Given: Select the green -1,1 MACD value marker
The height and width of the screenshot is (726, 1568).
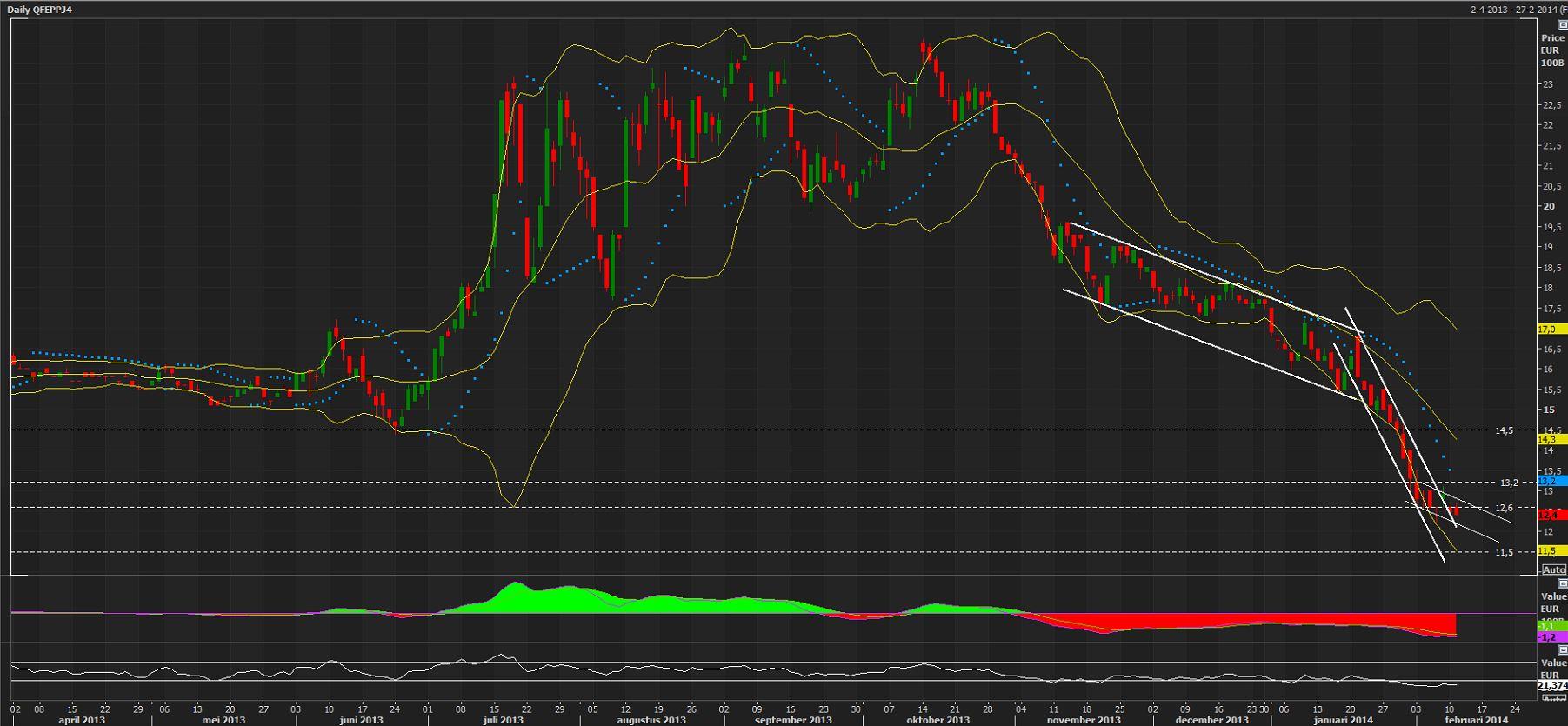Looking at the screenshot, I should tap(1551, 626).
